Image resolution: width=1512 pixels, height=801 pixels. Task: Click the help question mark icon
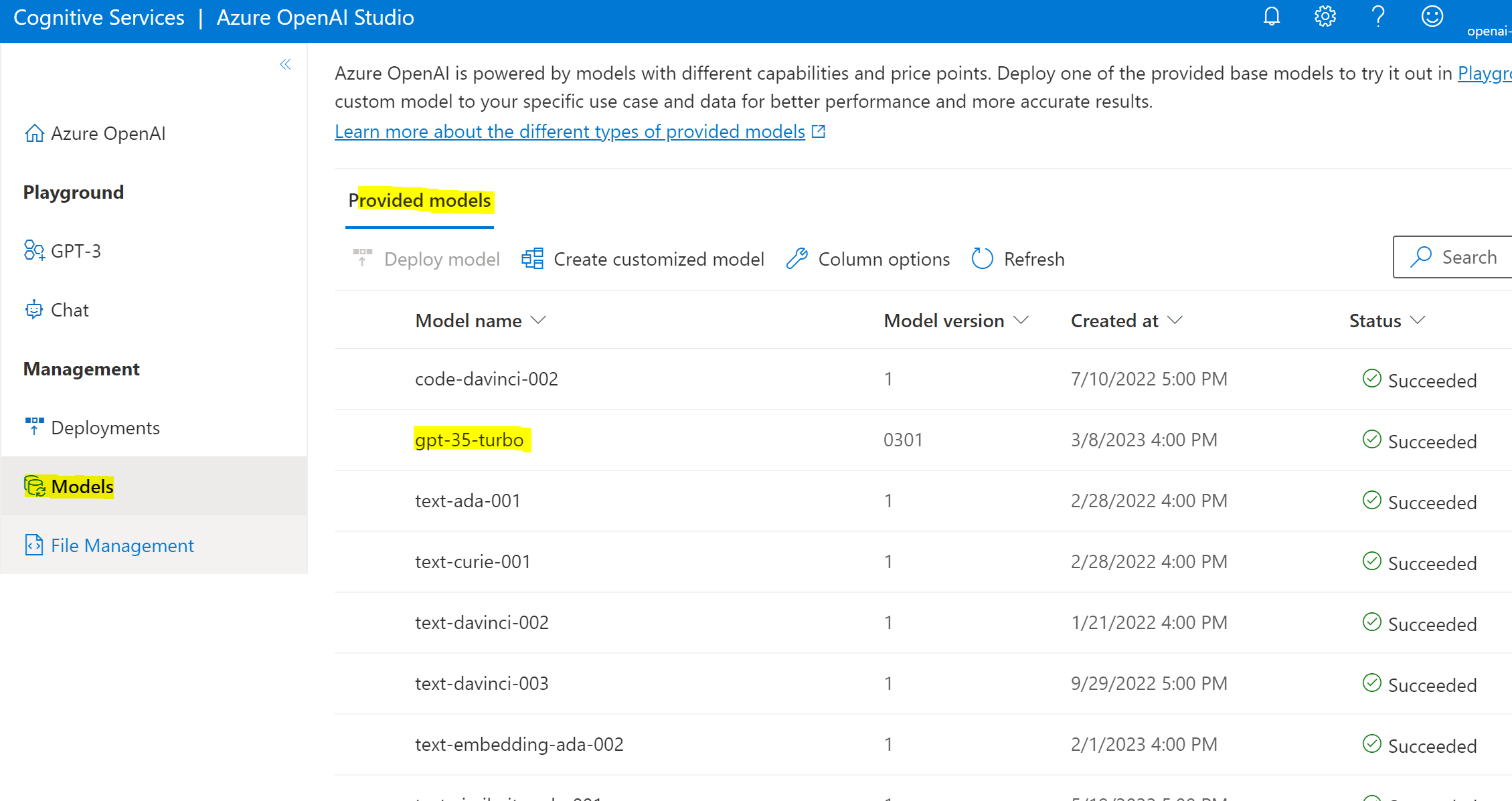pyautogui.click(x=1378, y=17)
